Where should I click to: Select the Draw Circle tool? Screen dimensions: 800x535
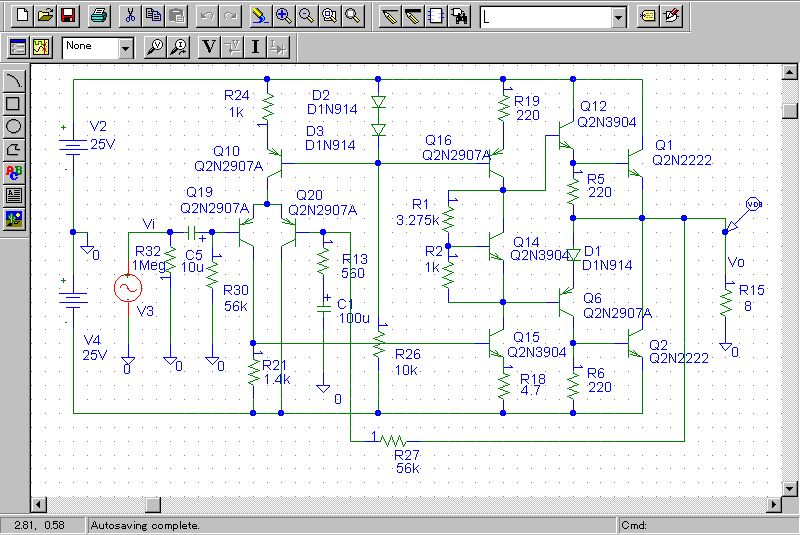(14, 126)
